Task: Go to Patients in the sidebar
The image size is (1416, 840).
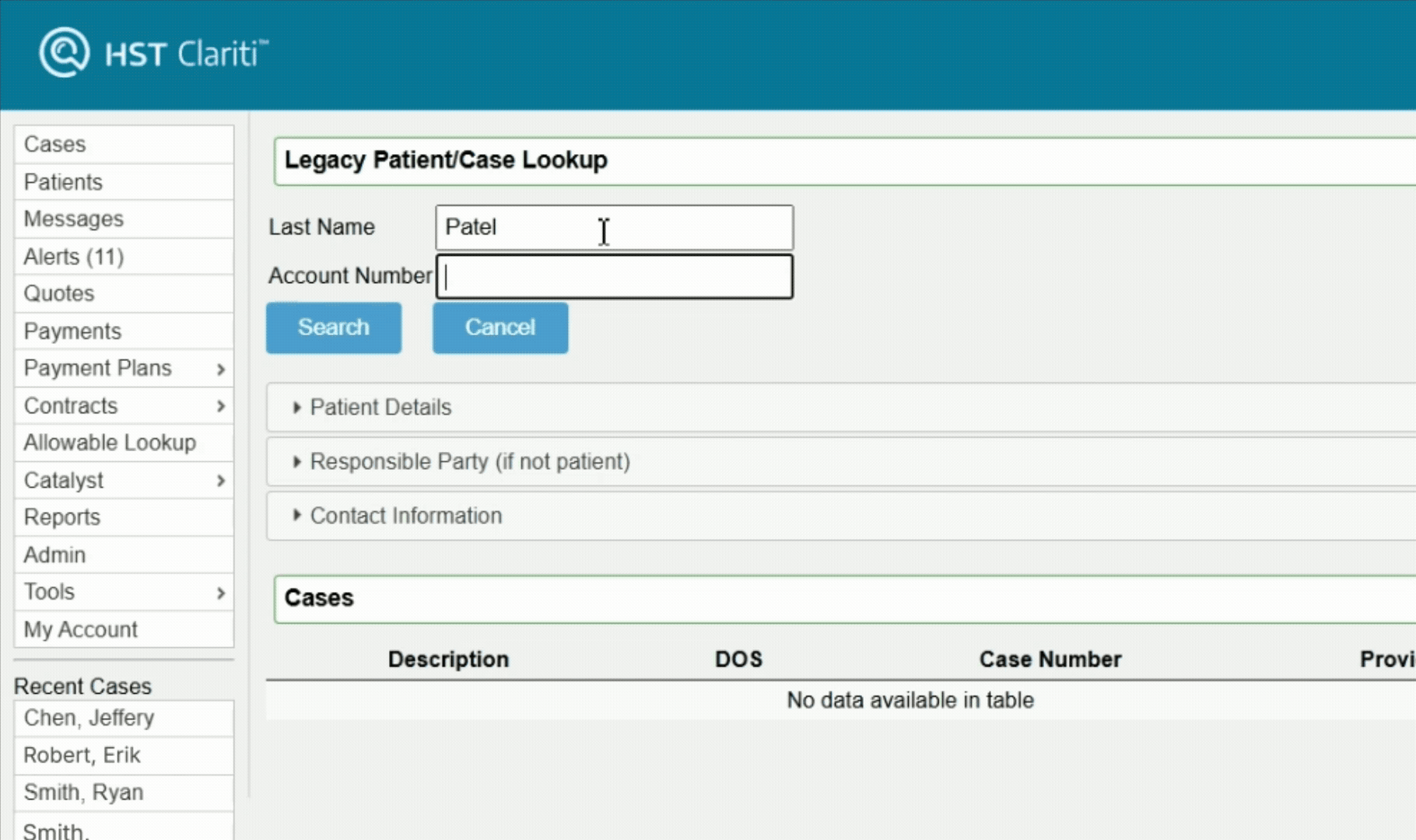Action: [63, 182]
